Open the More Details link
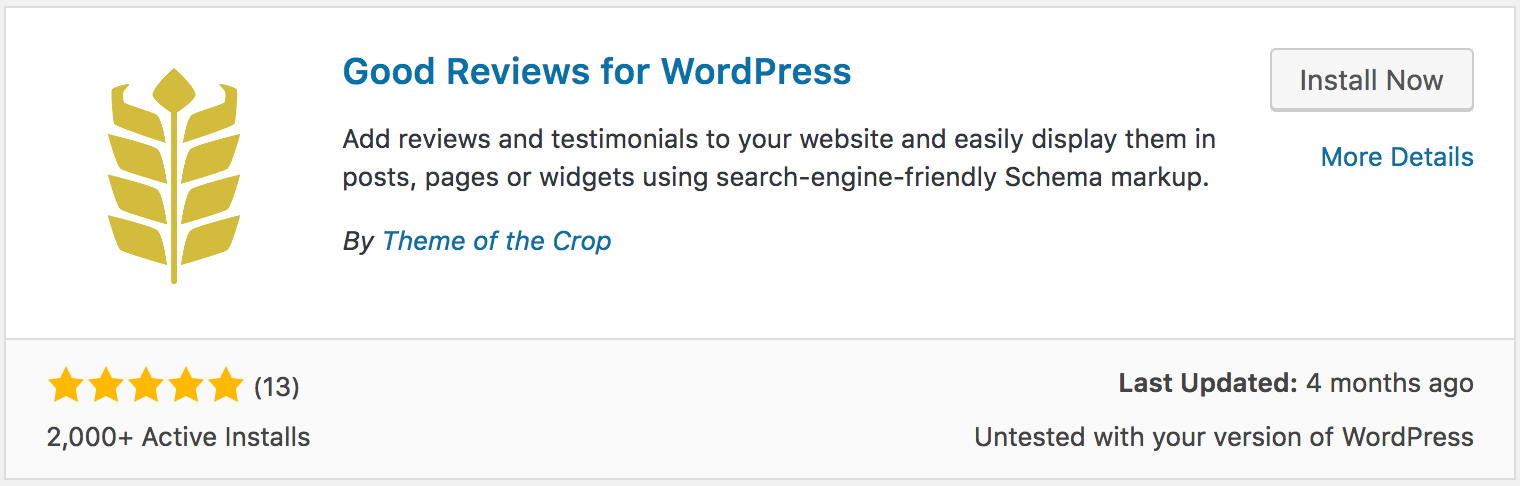 1397,157
